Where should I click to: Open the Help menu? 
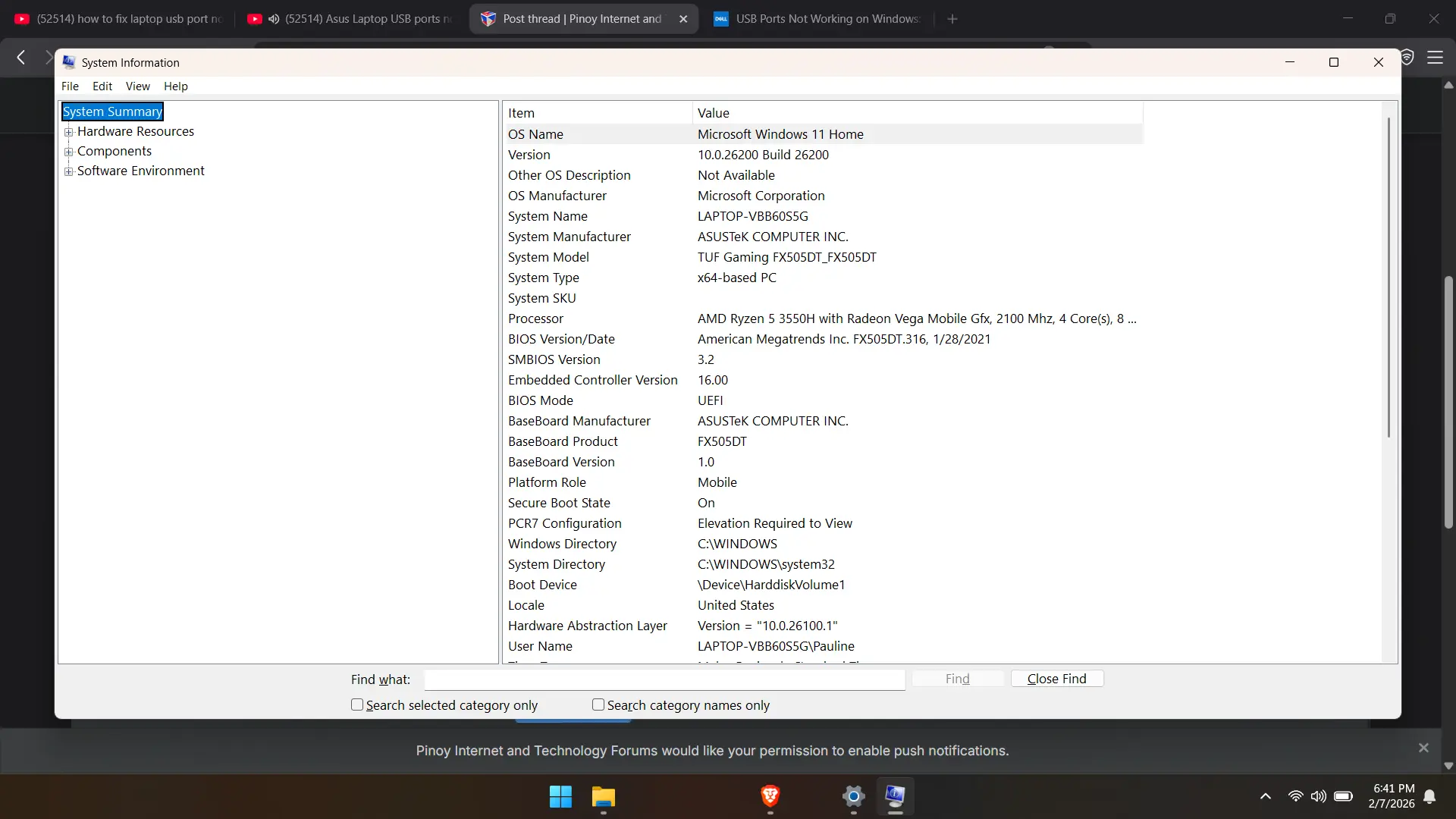click(176, 86)
